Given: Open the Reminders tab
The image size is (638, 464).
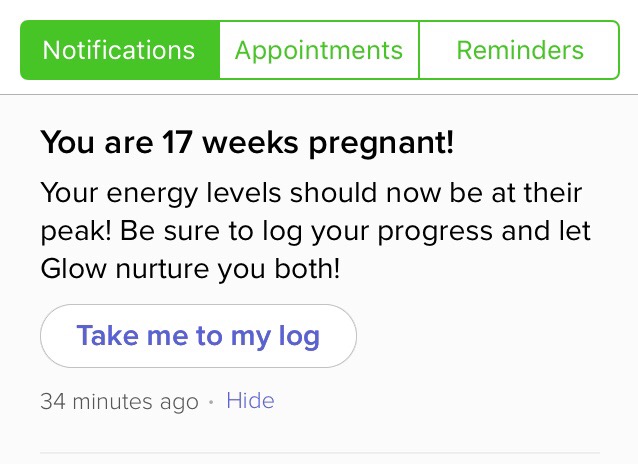Looking at the screenshot, I should (519, 50).
